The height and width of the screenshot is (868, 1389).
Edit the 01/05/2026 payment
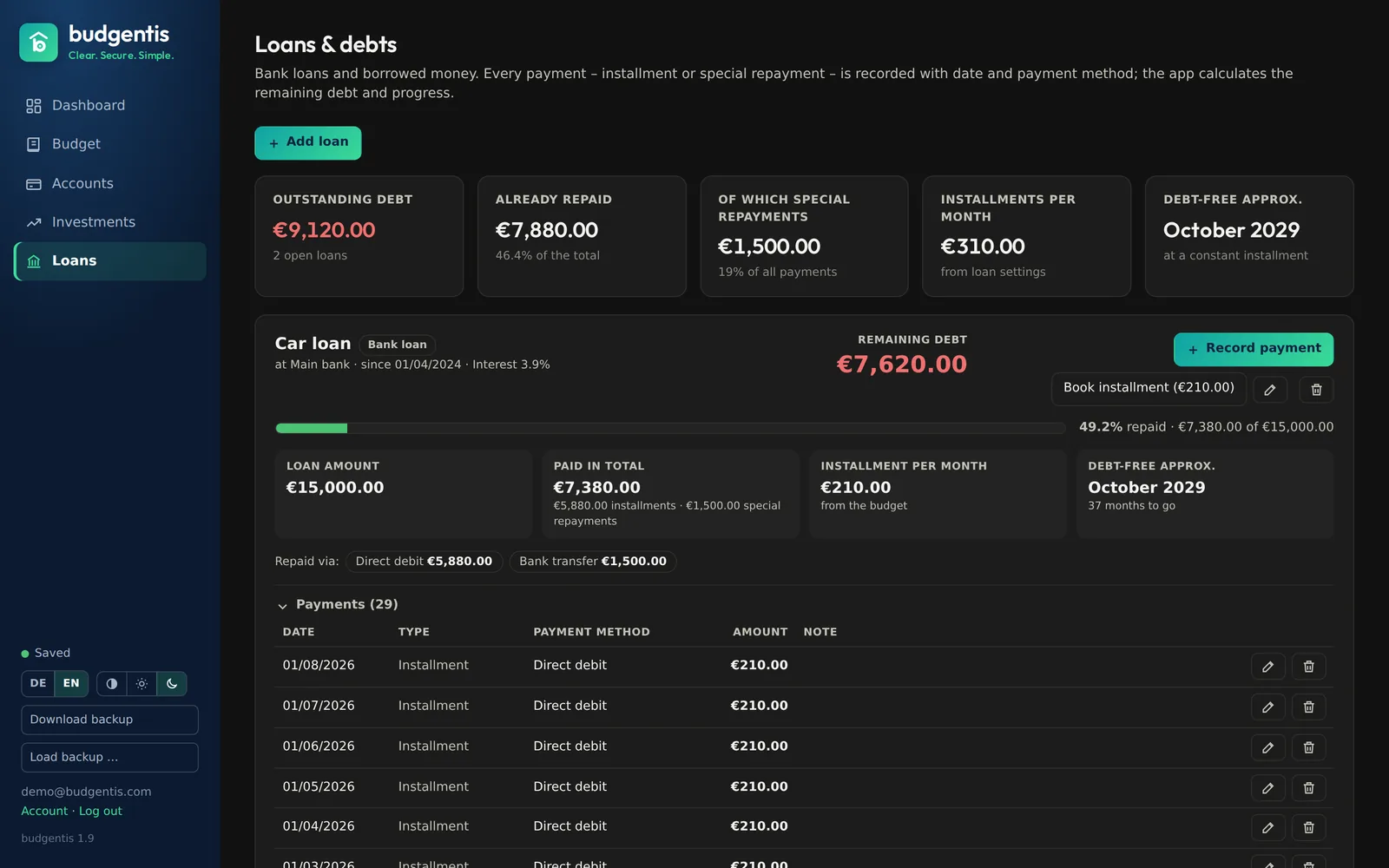[1267, 787]
